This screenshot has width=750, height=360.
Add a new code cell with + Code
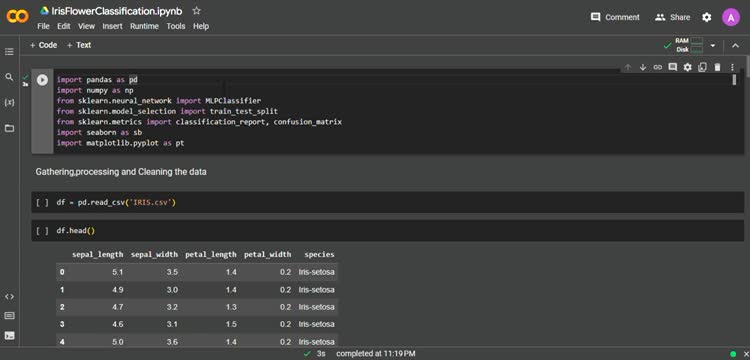click(44, 45)
